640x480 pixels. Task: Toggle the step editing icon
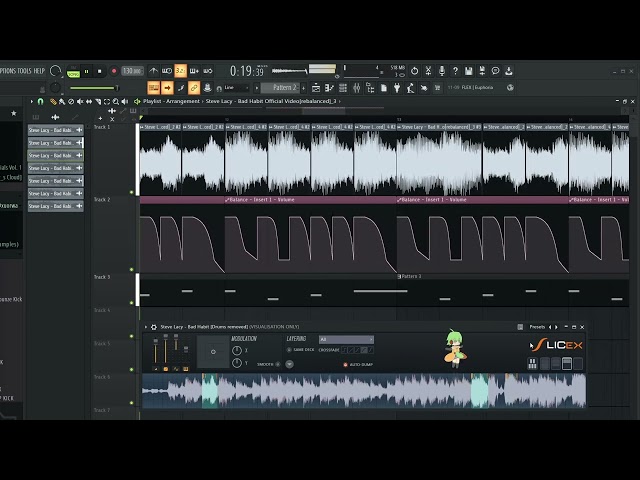click(x=181, y=88)
